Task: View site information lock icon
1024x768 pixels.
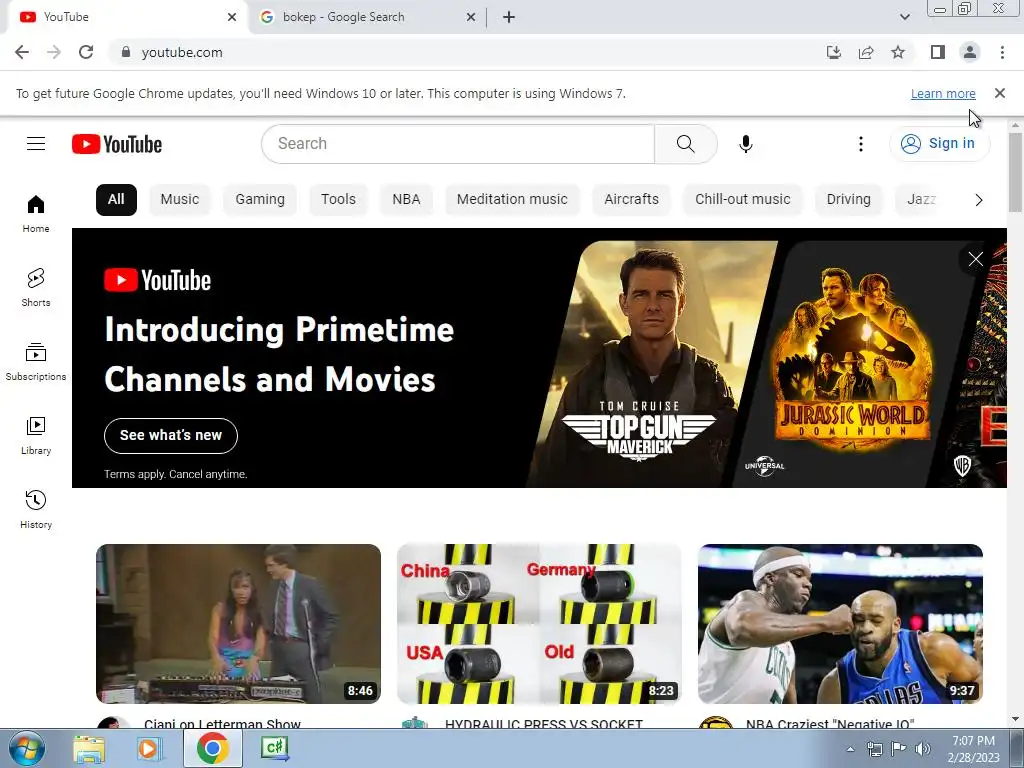Action: click(x=126, y=52)
